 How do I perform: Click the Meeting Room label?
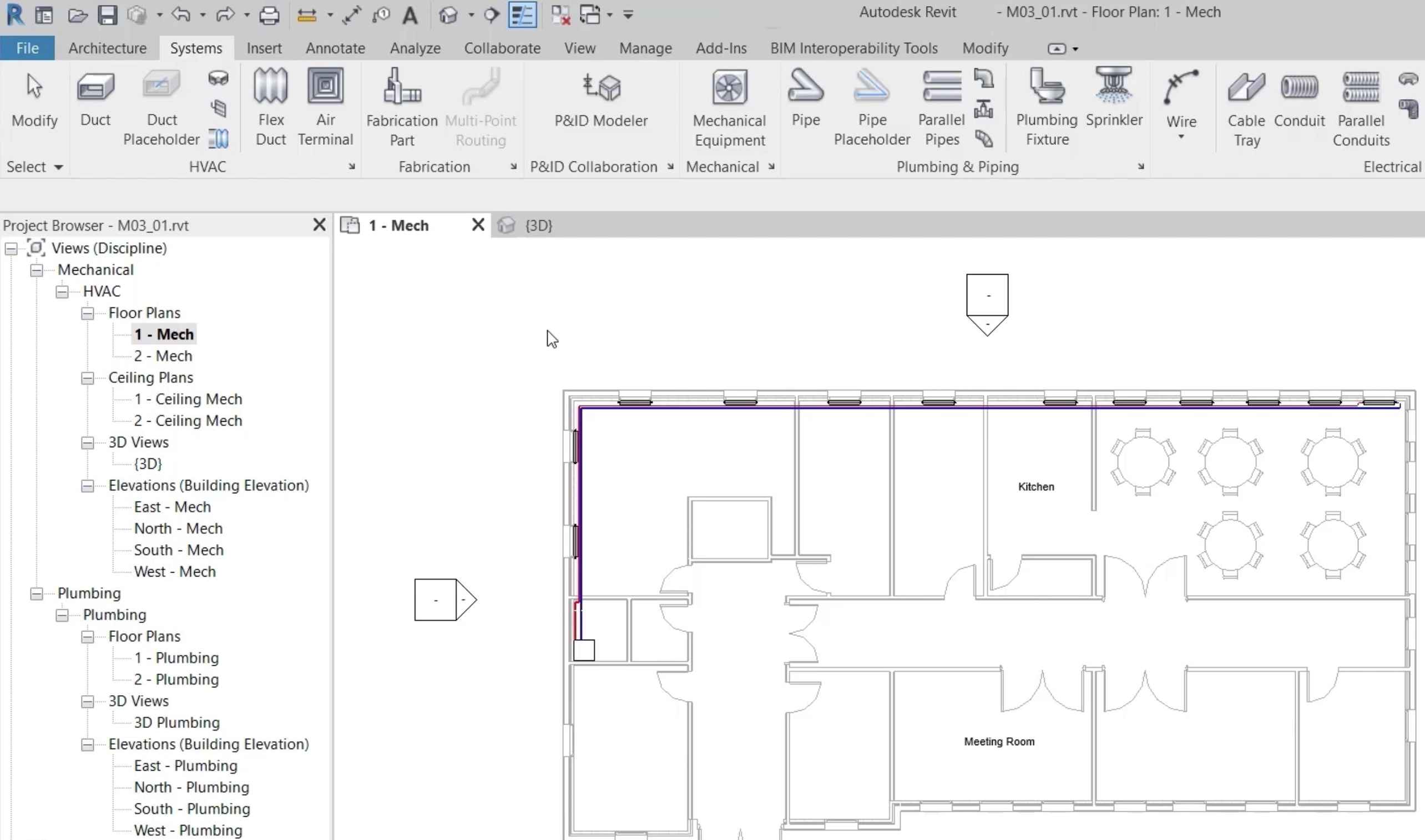coord(999,741)
